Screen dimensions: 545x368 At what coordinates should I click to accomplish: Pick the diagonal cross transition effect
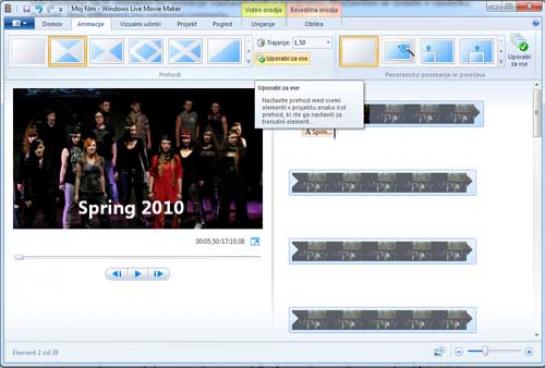tap(185, 51)
